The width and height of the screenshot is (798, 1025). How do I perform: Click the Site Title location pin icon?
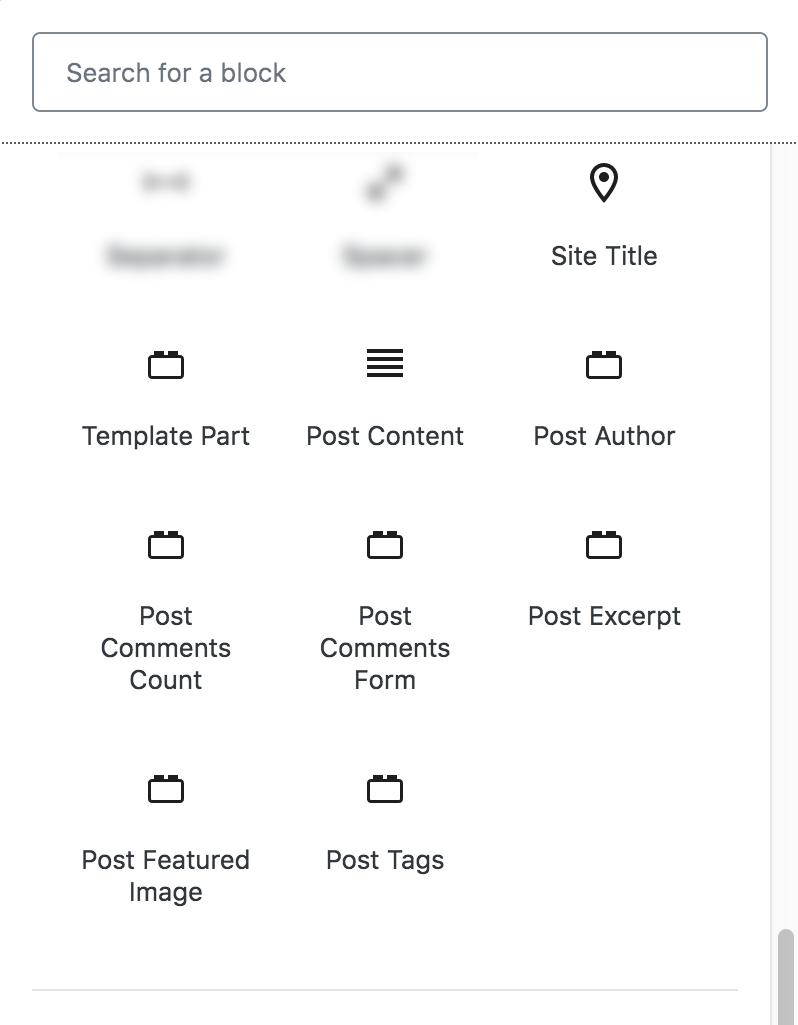603,184
